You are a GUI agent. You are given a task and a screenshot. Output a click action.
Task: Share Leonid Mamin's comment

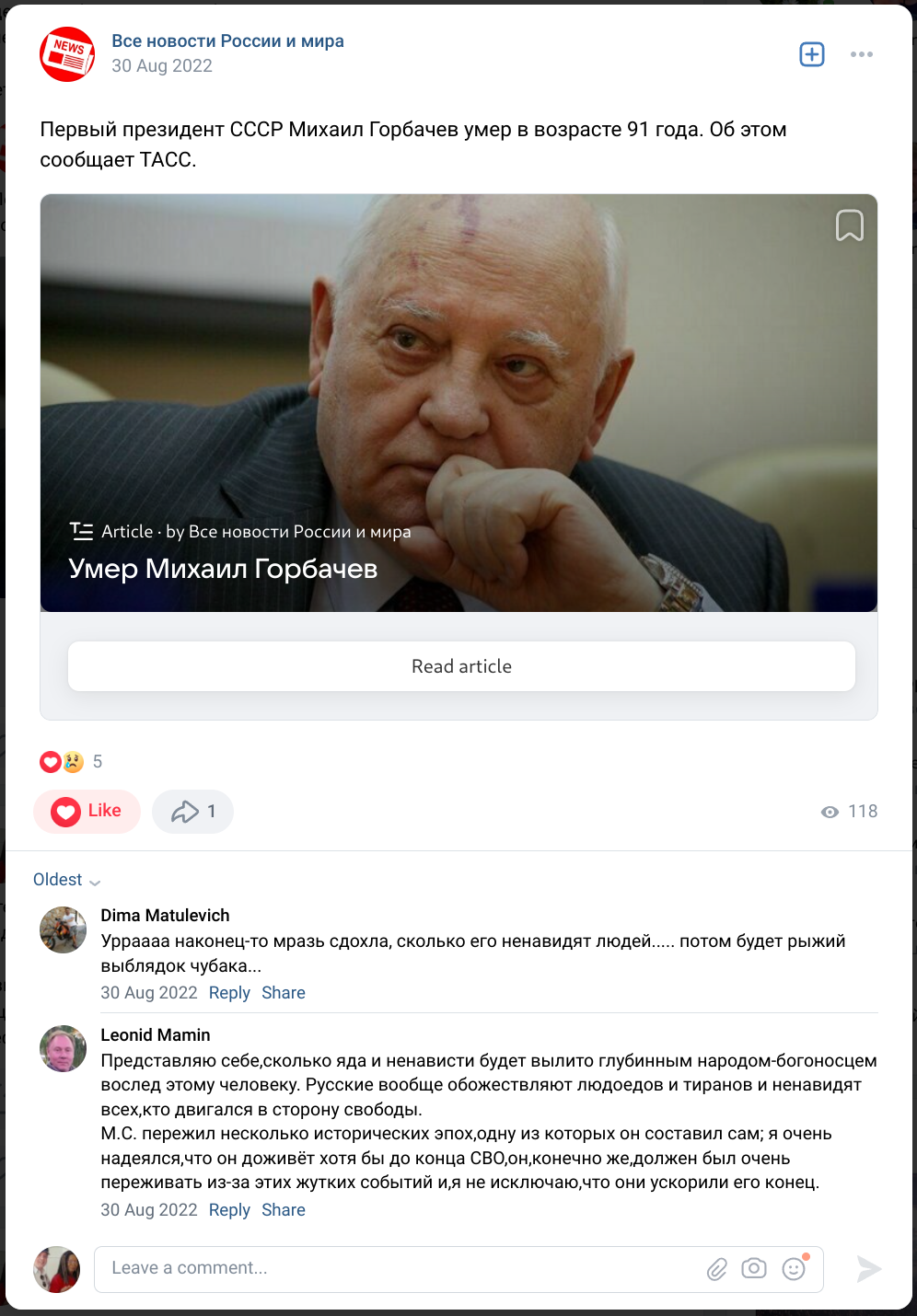(x=284, y=1210)
